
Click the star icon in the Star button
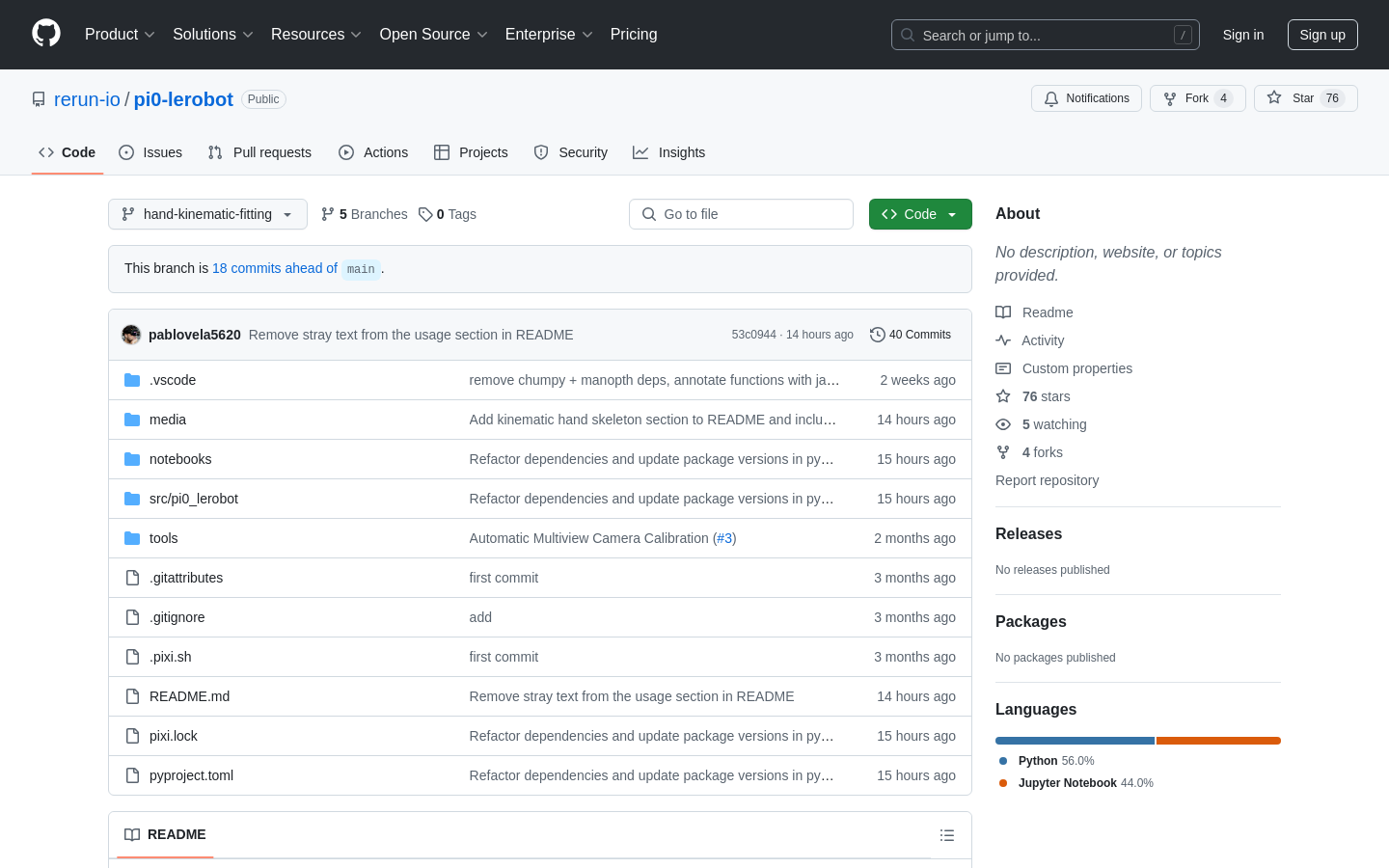click(x=1274, y=98)
